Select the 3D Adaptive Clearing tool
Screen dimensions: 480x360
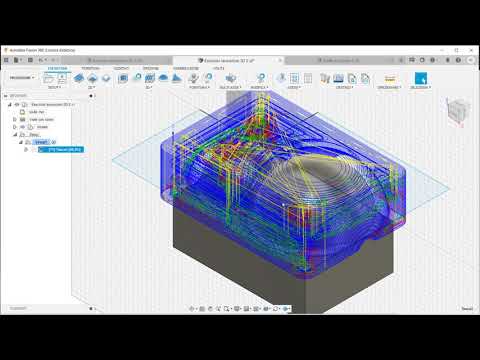[x=123, y=79]
